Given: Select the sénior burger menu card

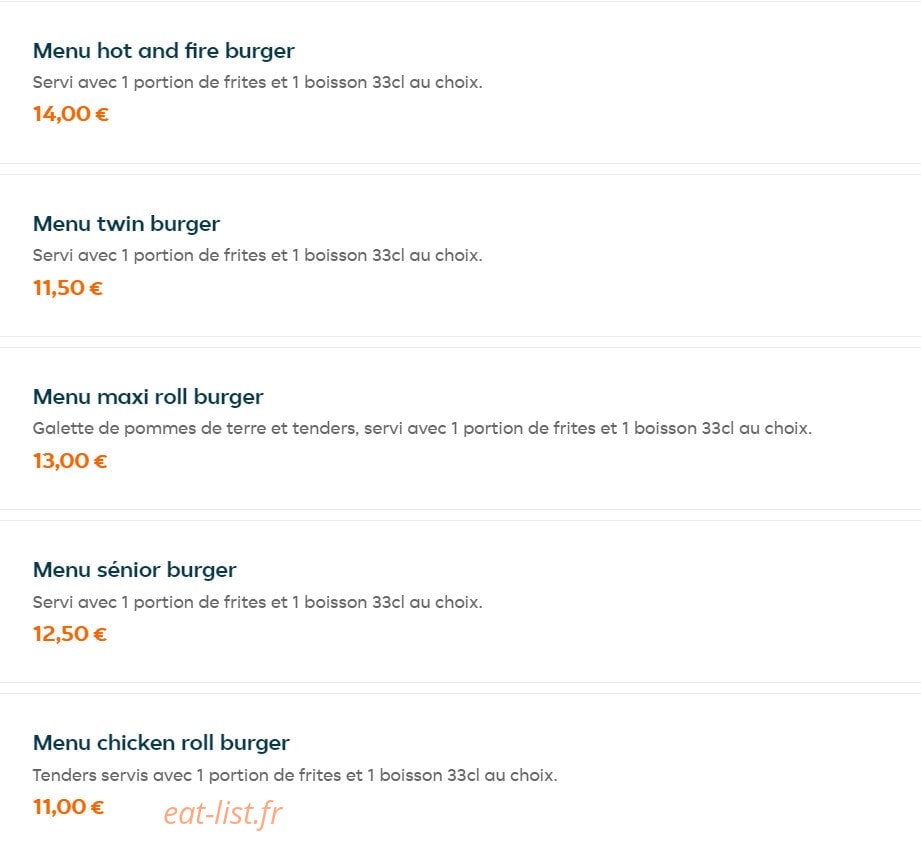Looking at the screenshot, I should click(x=460, y=601).
